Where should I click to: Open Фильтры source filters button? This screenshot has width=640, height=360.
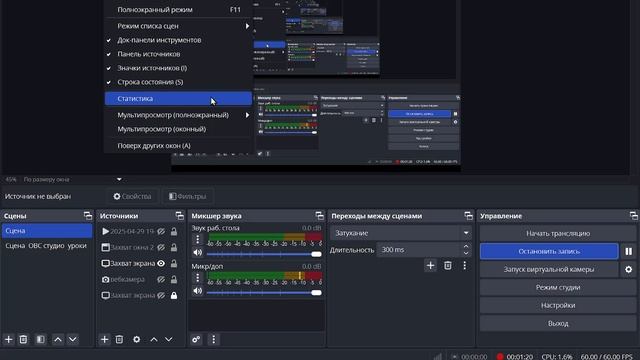(x=188, y=196)
